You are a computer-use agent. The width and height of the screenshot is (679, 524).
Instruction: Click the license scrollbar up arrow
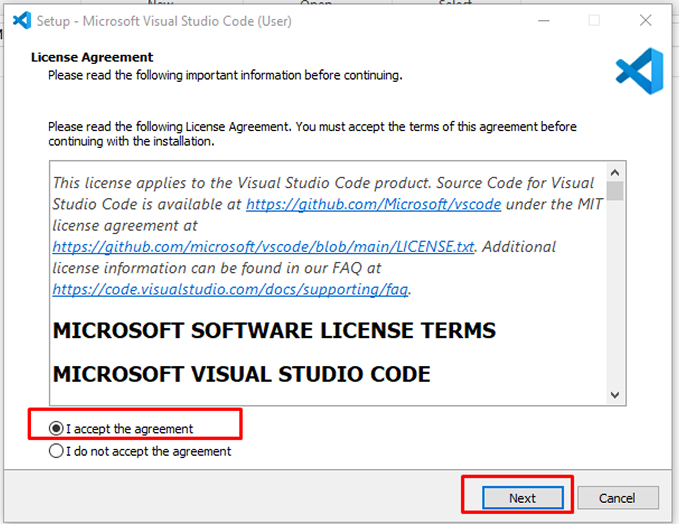click(614, 173)
